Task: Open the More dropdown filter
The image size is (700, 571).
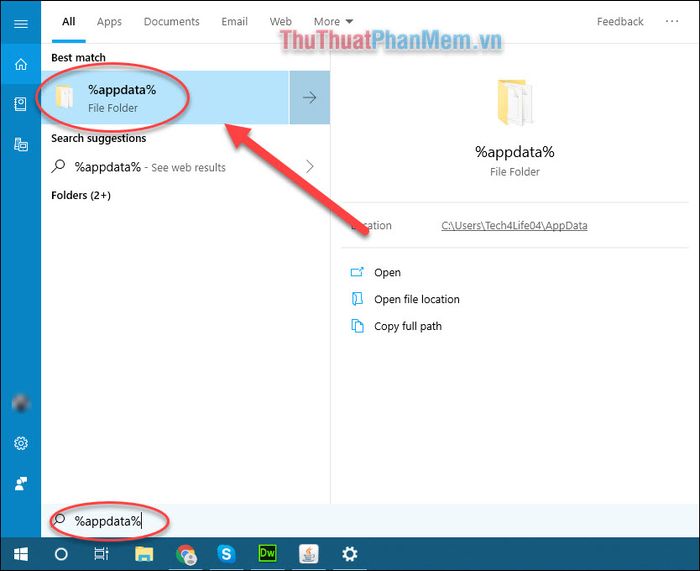Action: point(333,21)
